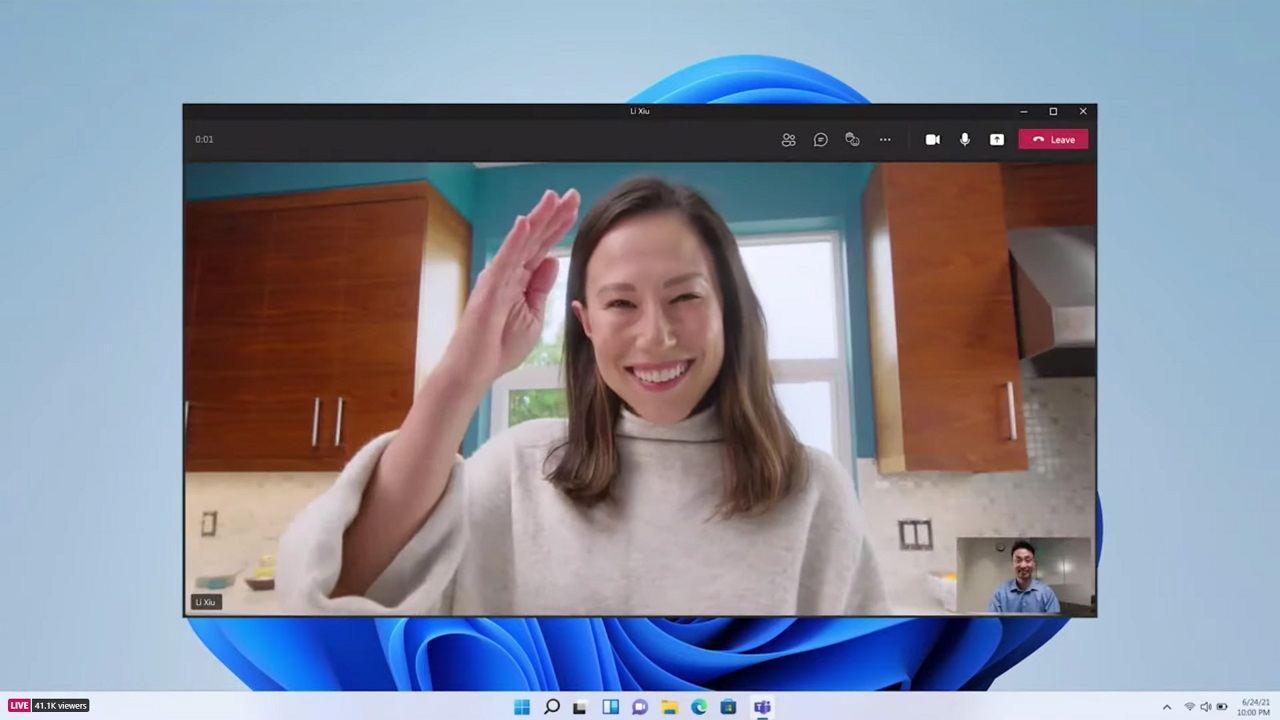Screen dimensions: 1280x720
Task: Mute the microphone
Action: click(x=964, y=140)
